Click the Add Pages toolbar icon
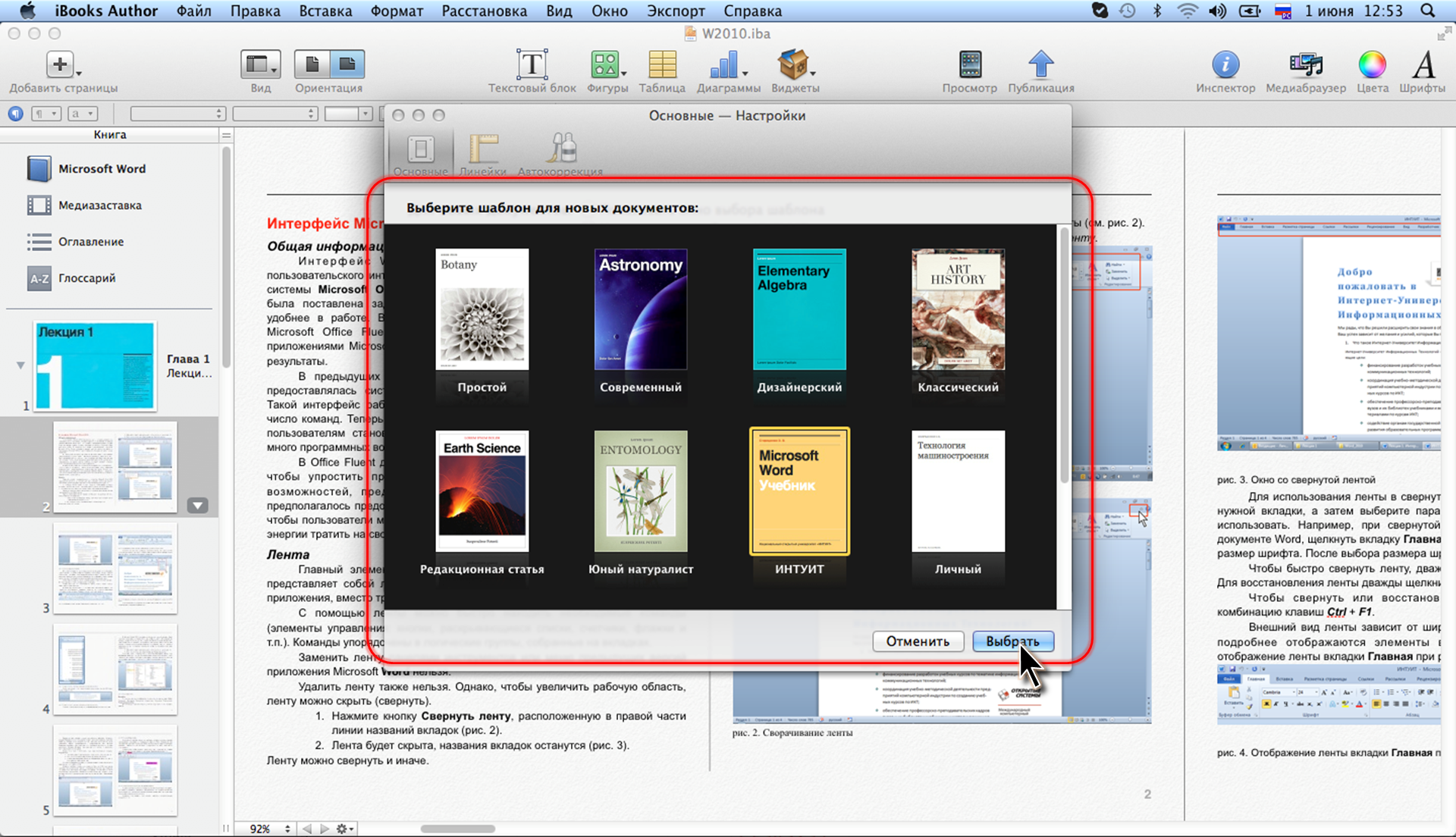 pos(61,64)
